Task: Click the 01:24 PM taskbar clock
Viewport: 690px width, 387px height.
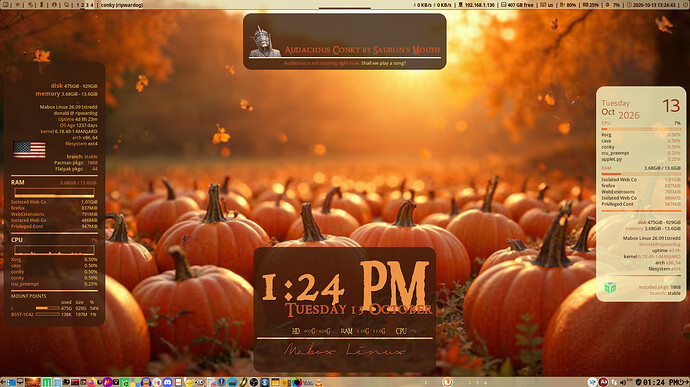Action: pyautogui.click(x=660, y=382)
